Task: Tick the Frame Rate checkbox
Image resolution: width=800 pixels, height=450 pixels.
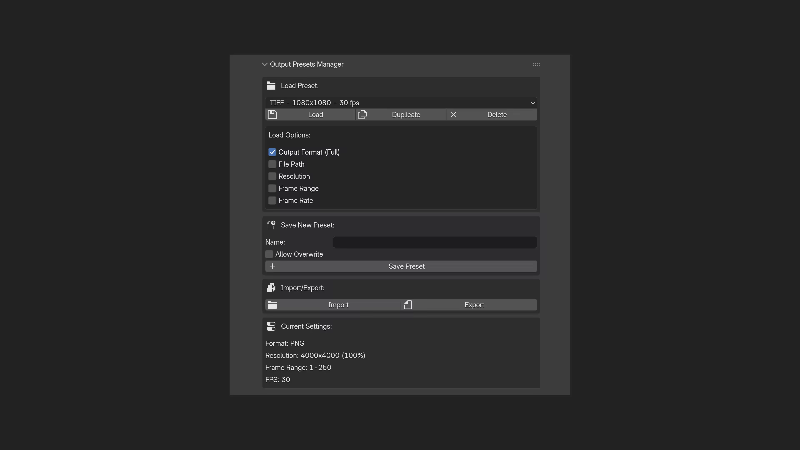Action: [272, 200]
